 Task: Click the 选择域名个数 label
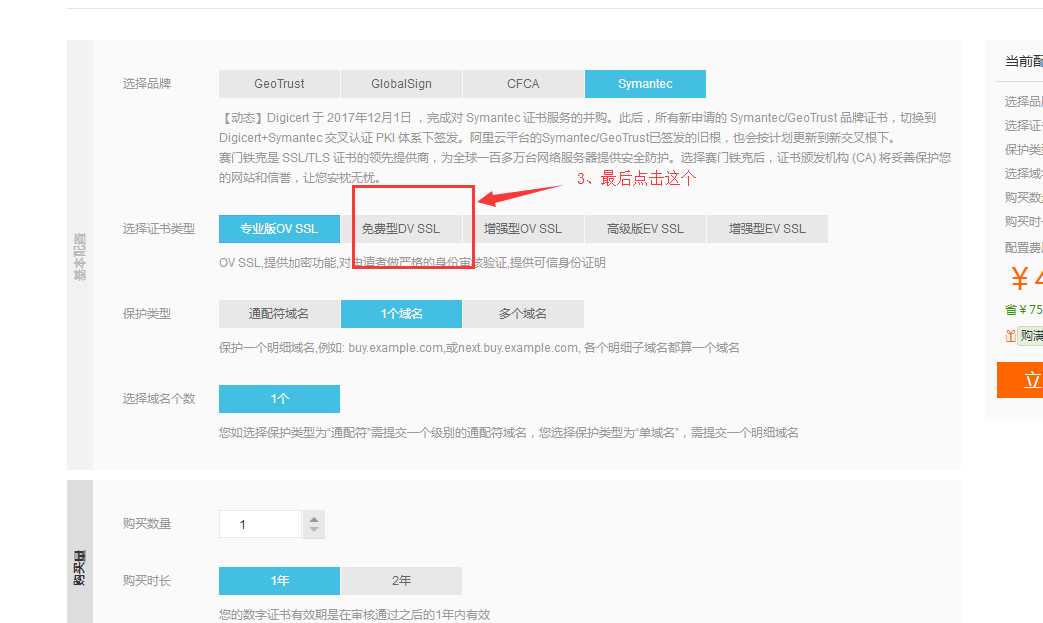tap(159, 399)
